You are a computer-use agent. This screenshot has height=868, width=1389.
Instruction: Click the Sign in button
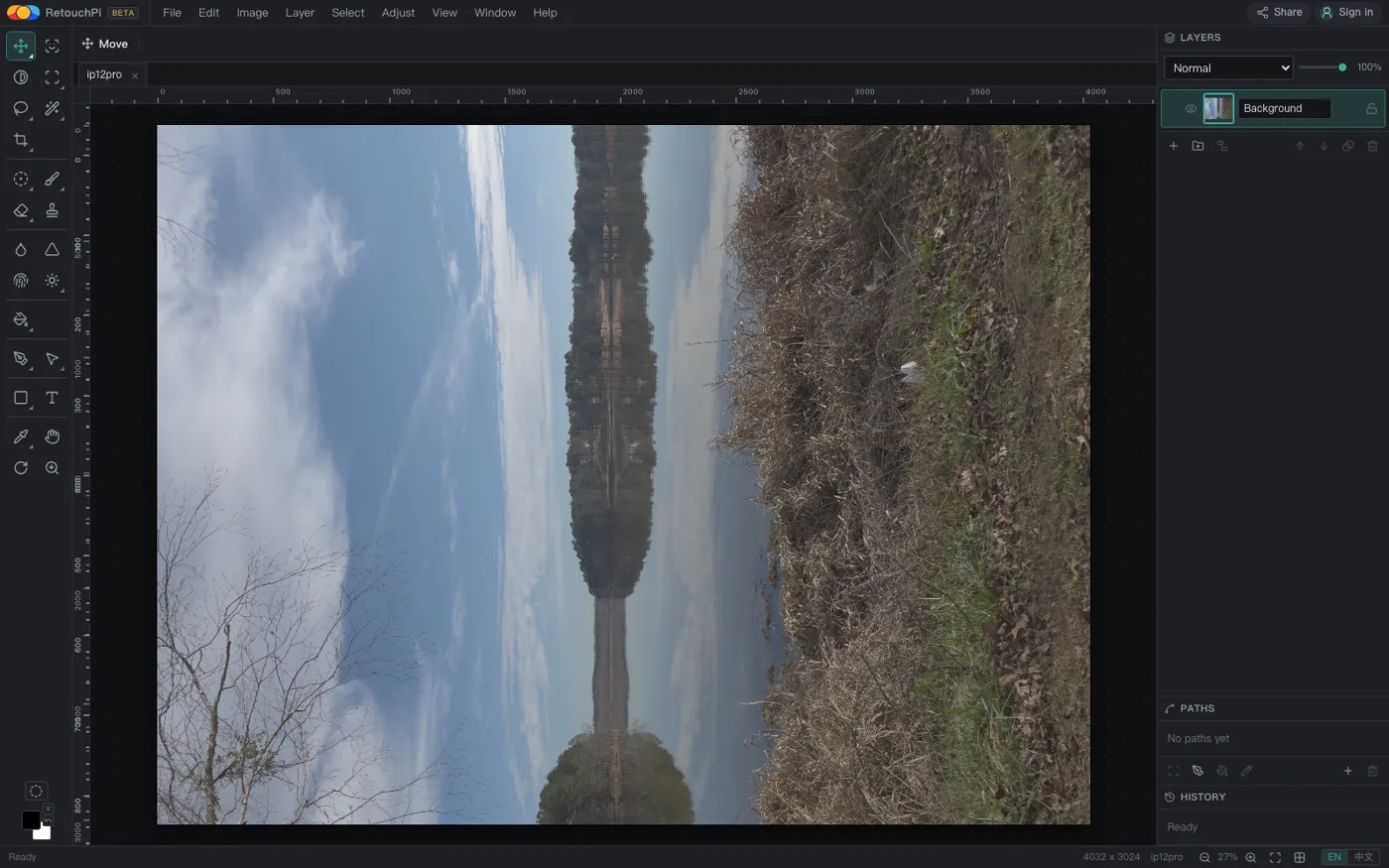1347,13
